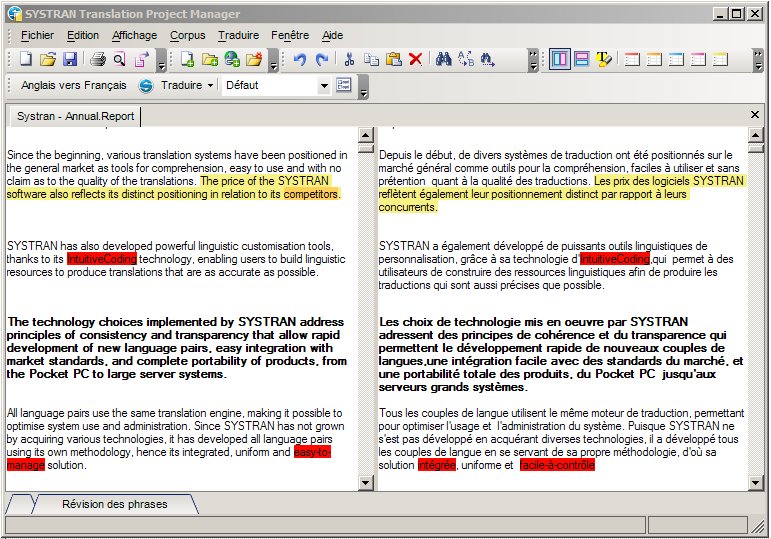
Task: Expand project toolbar overflow options
Action: click(x=274, y=61)
